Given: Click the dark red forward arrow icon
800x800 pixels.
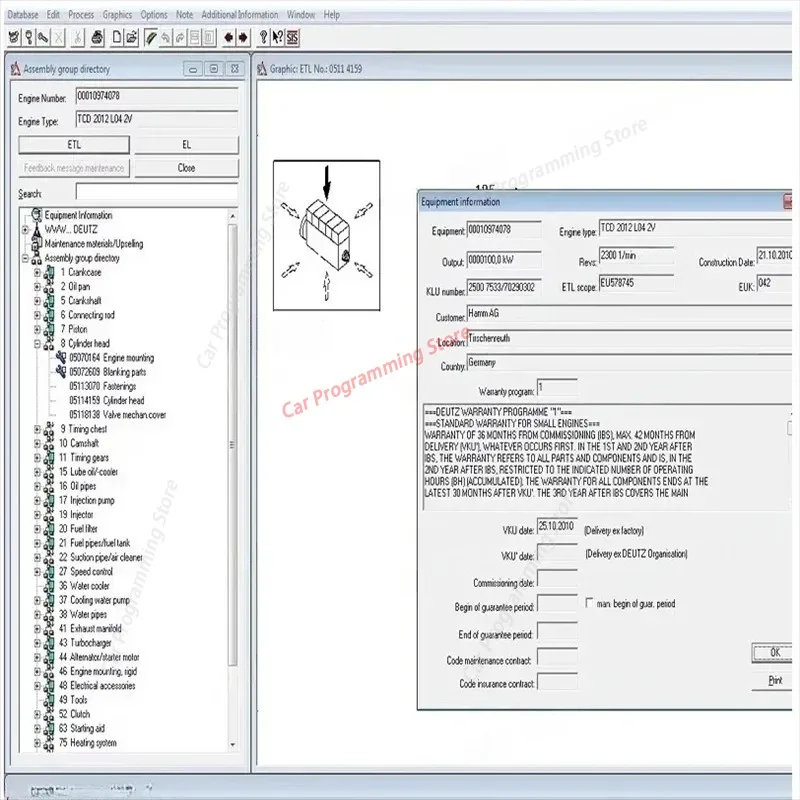Looking at the screenshot, I should pyautogui.click(x=243, y=37).
